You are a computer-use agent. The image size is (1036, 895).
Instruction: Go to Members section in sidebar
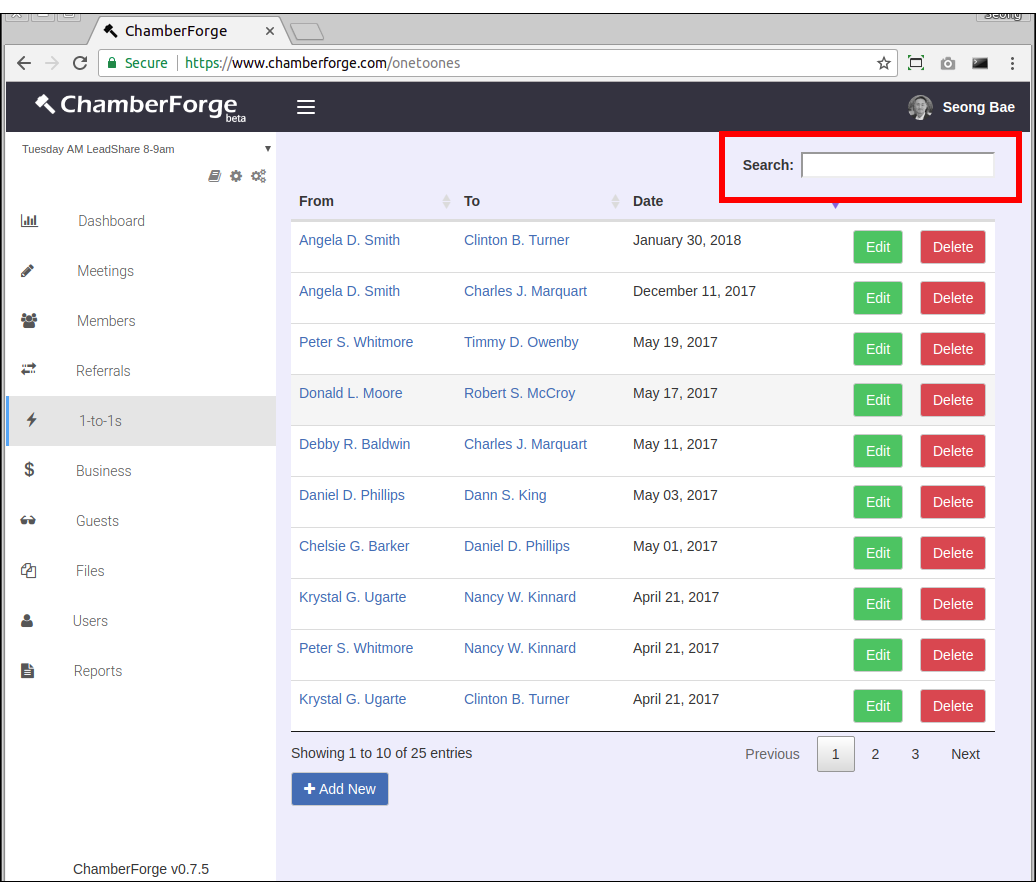tap(106, 321)
